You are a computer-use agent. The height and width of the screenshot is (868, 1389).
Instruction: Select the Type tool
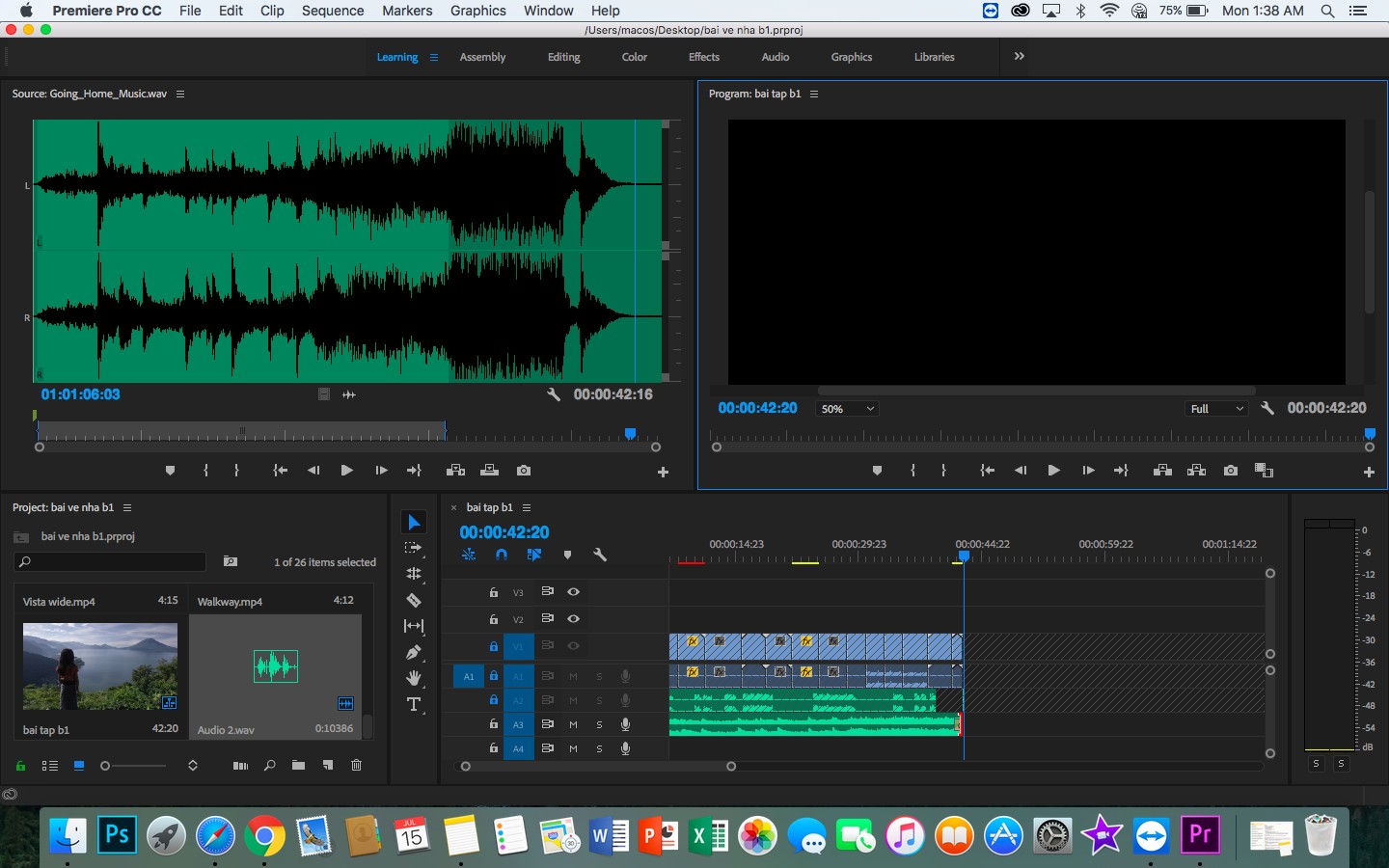[x=414, y=704]
